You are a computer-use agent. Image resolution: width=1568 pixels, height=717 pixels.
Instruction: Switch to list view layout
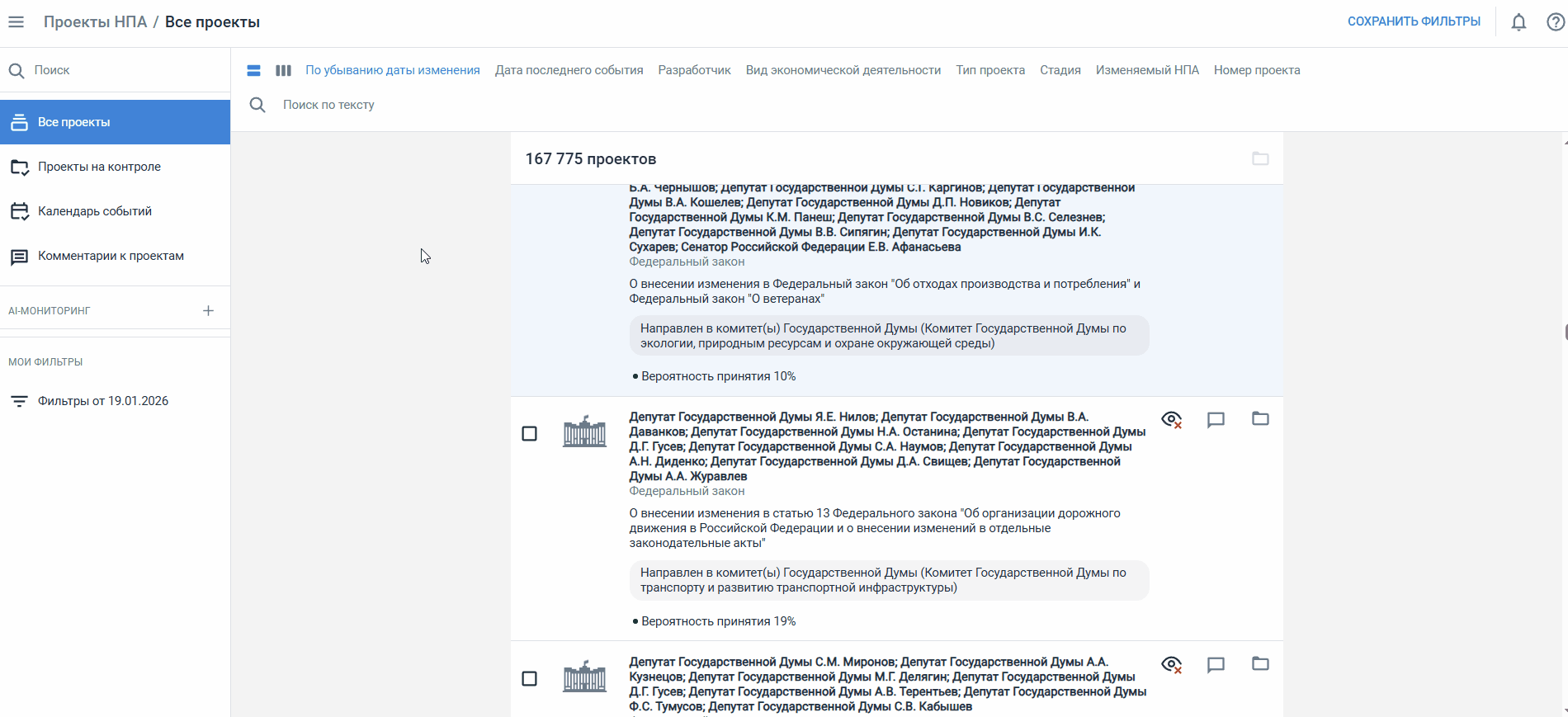coord(254,71)
